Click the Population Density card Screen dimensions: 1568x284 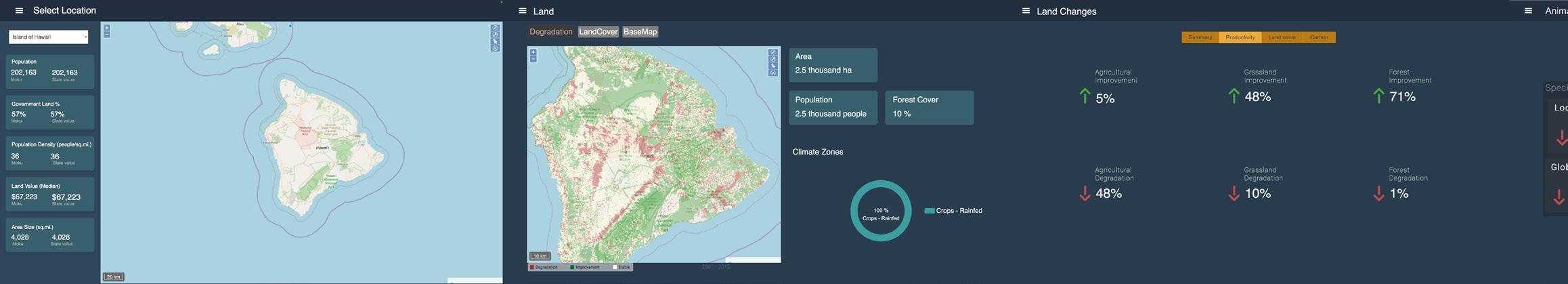[x=50, y=153]
